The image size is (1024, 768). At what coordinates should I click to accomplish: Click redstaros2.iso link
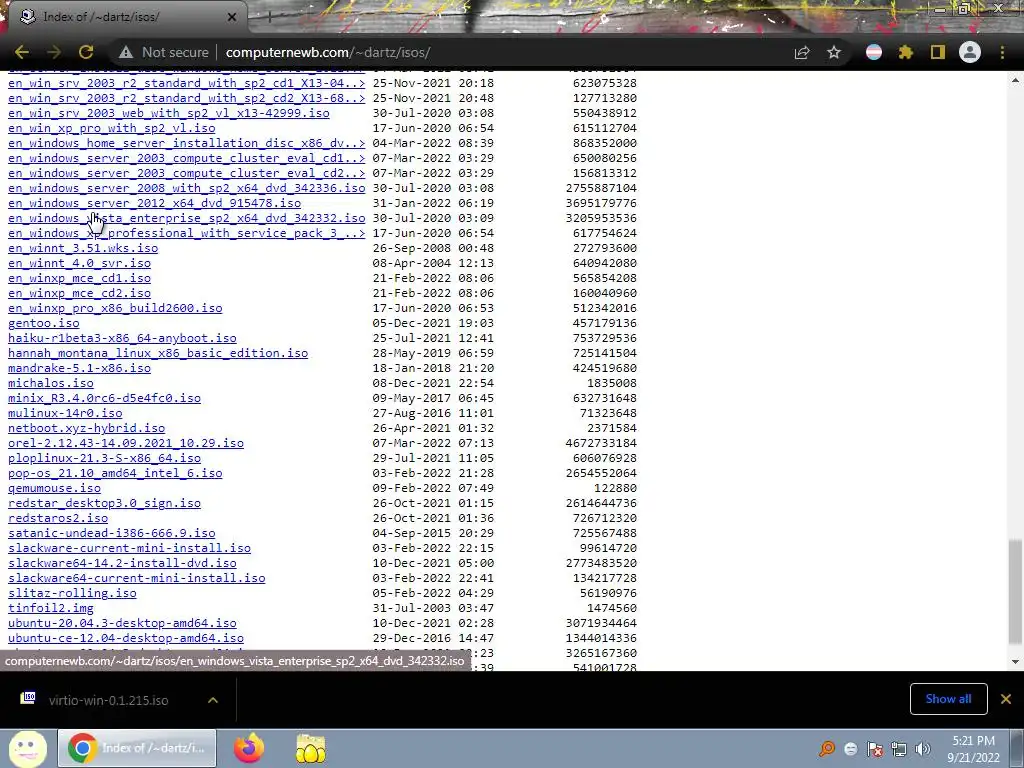pyautogui.click(x=58, y=519)
